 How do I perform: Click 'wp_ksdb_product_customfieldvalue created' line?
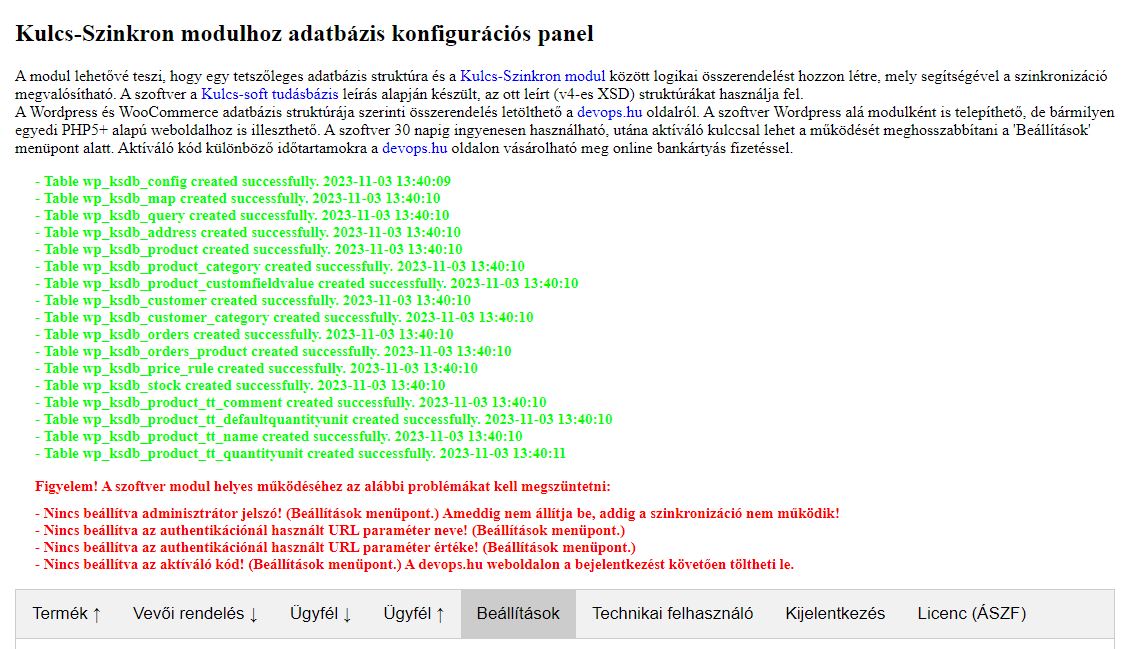[x=306, y=283]
